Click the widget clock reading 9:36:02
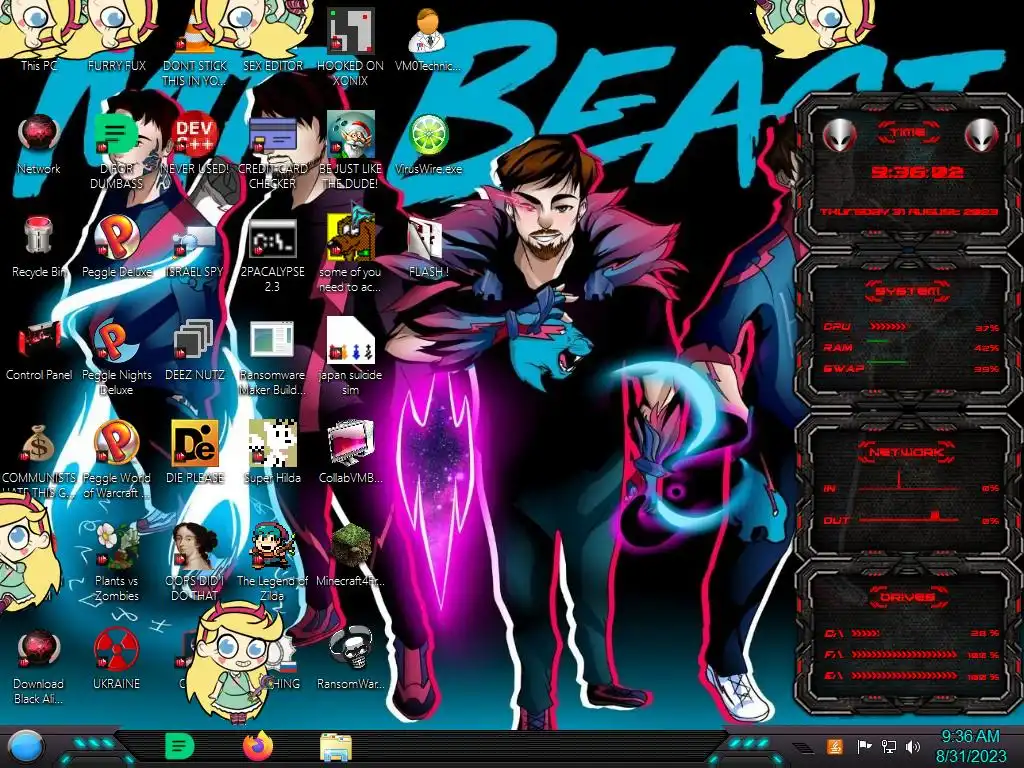1024x768 pixels. [917, 172]
